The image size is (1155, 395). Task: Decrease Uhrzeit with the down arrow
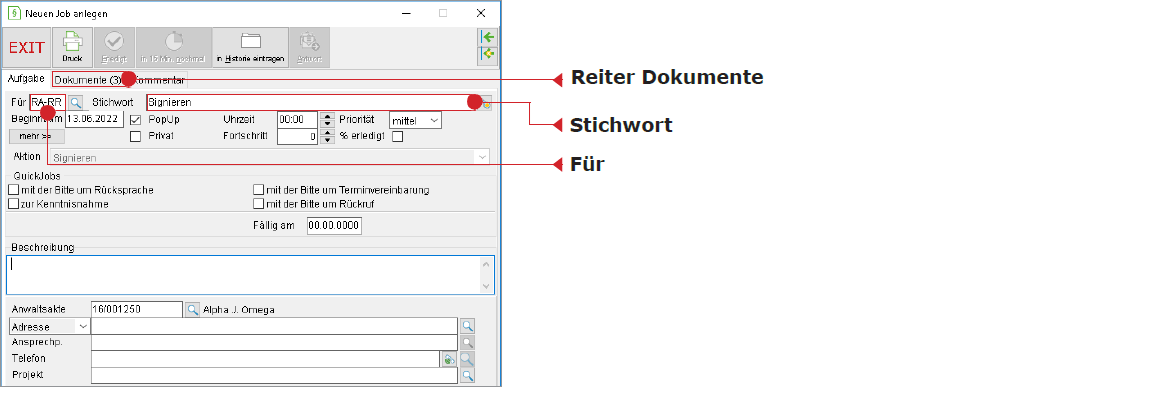pos(328,124)
